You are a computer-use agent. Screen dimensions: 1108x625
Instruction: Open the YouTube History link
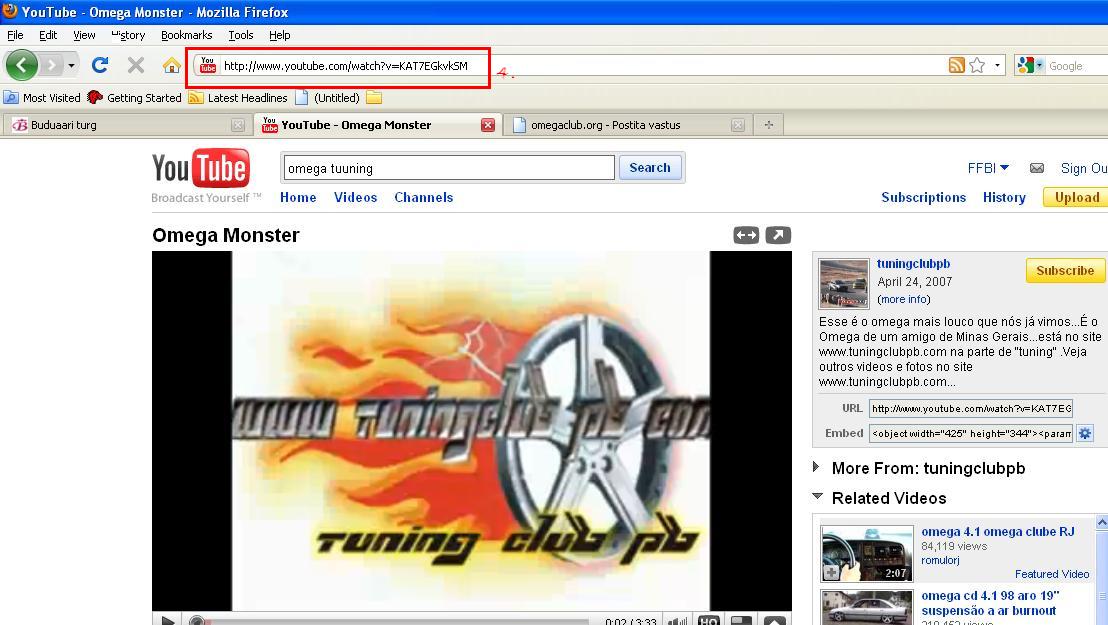[1004, 198]
